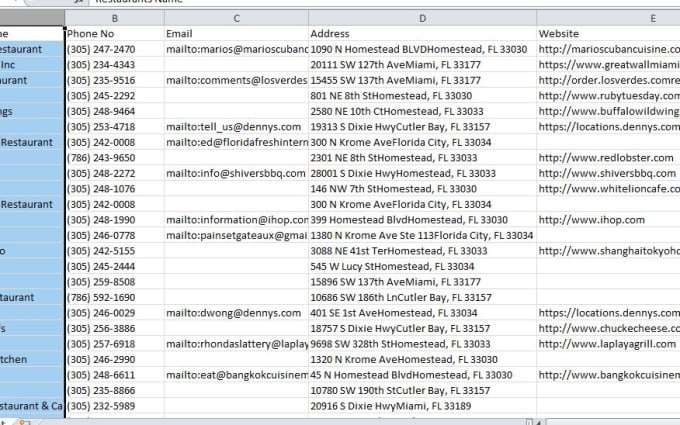Select phone cell (305) 248-1990

pyautogui.click(x=114, y=220)
